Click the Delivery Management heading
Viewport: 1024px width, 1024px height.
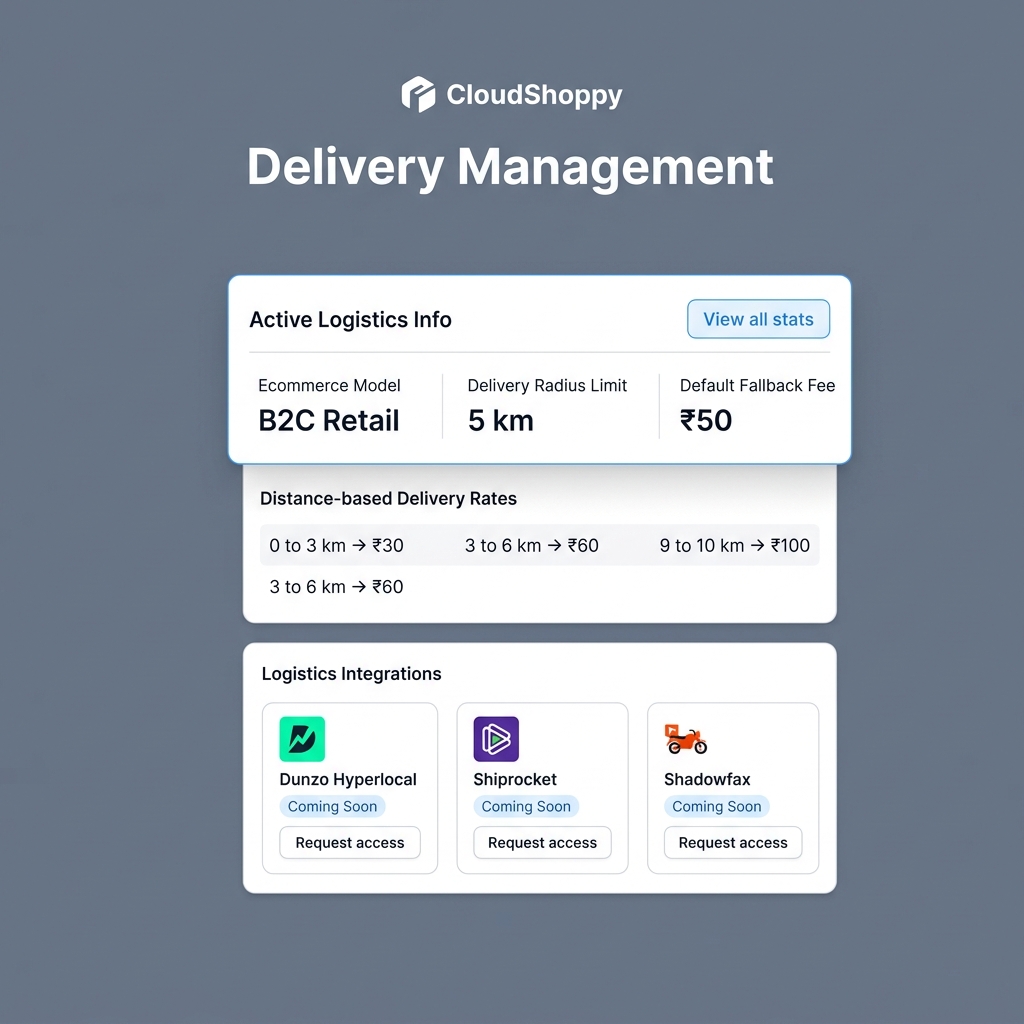510,167
